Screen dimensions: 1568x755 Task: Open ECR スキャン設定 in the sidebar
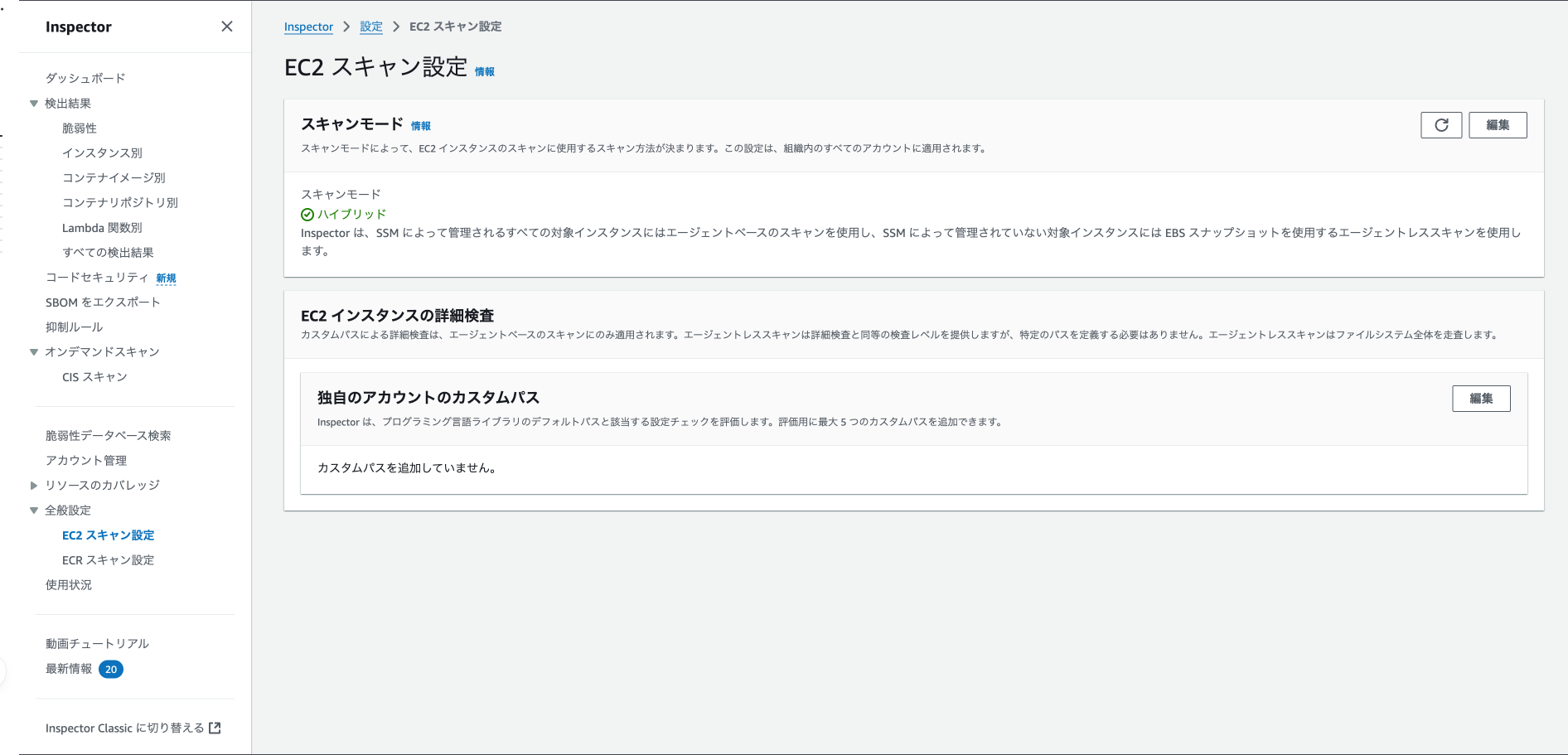click(x=107, y=559)
